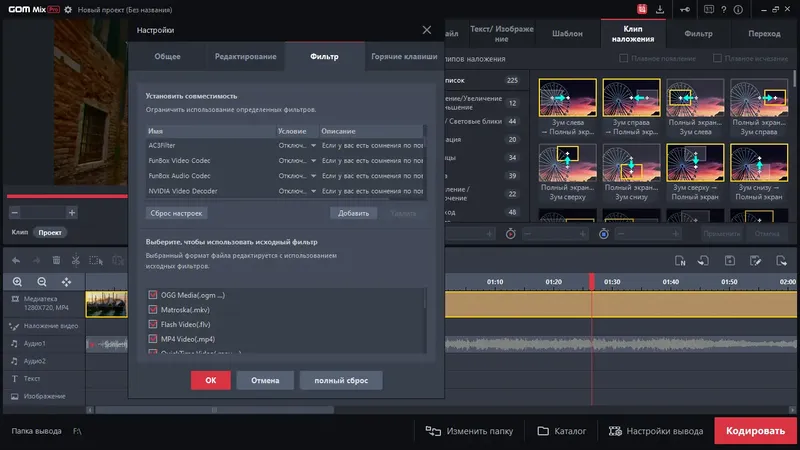Expand condition dropdown for NVIDIA Video Decoder

coord(296,190)
